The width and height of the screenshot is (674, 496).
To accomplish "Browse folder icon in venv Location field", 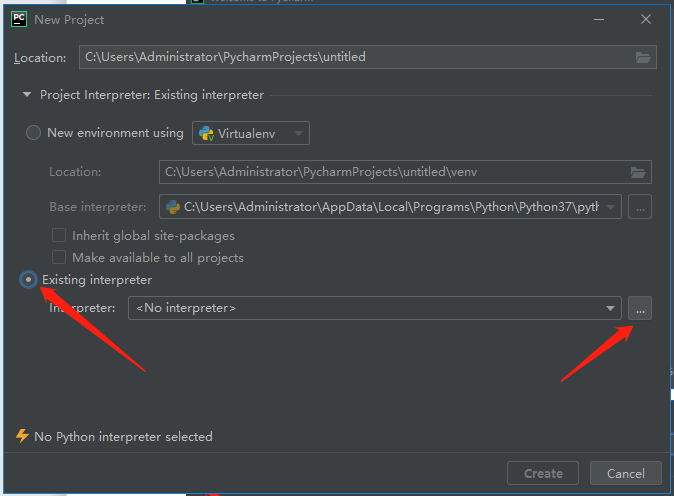I will coord(638,172).
